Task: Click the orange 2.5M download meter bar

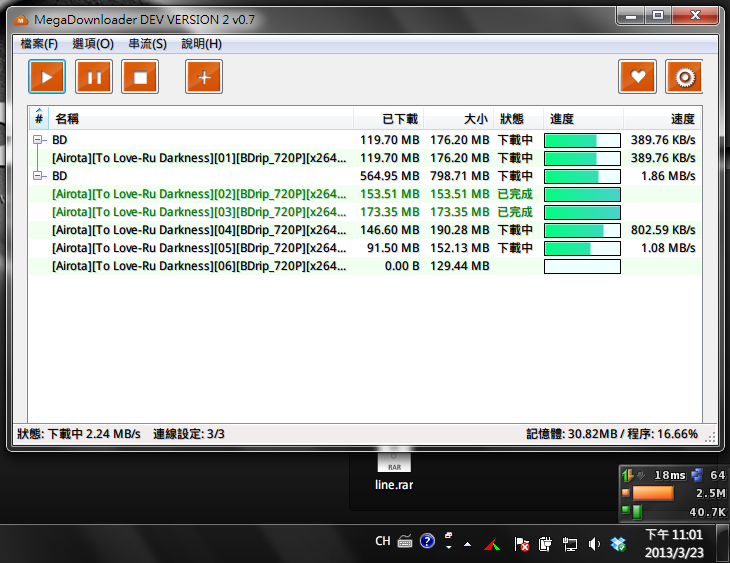Action: tap(653, 493)
